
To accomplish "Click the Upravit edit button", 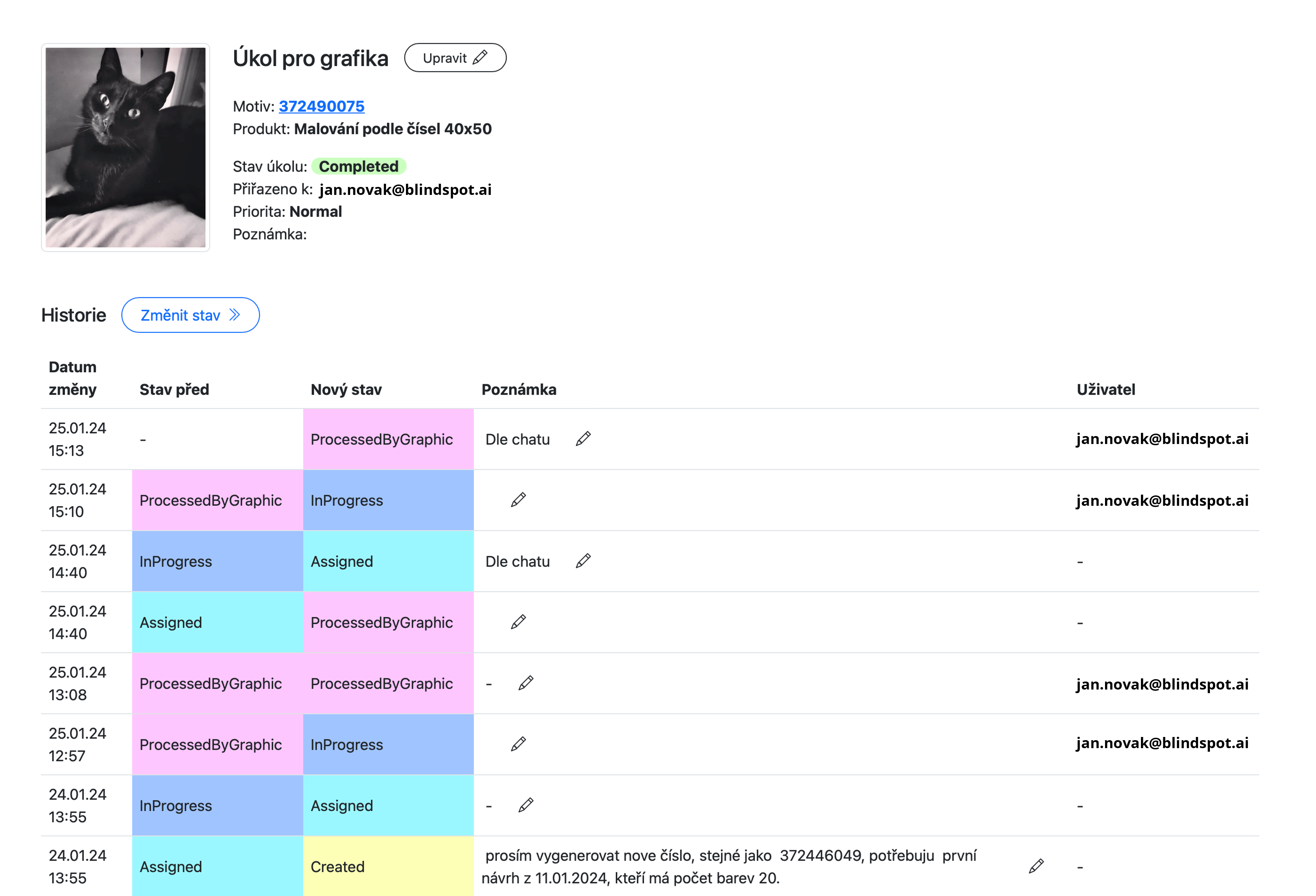I will pos(455,58).
